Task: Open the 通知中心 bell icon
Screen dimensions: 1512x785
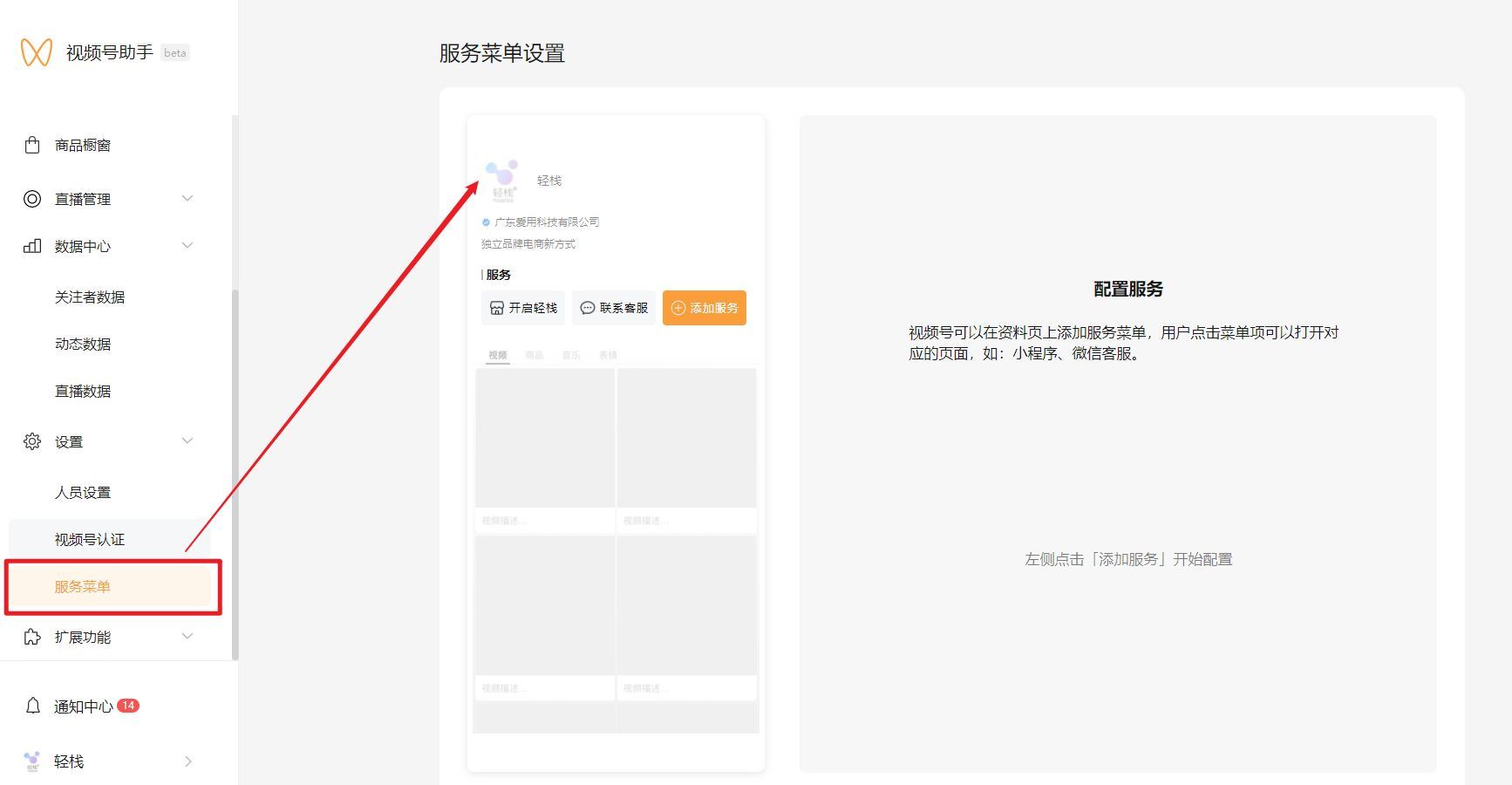Action: pos(31,706)
